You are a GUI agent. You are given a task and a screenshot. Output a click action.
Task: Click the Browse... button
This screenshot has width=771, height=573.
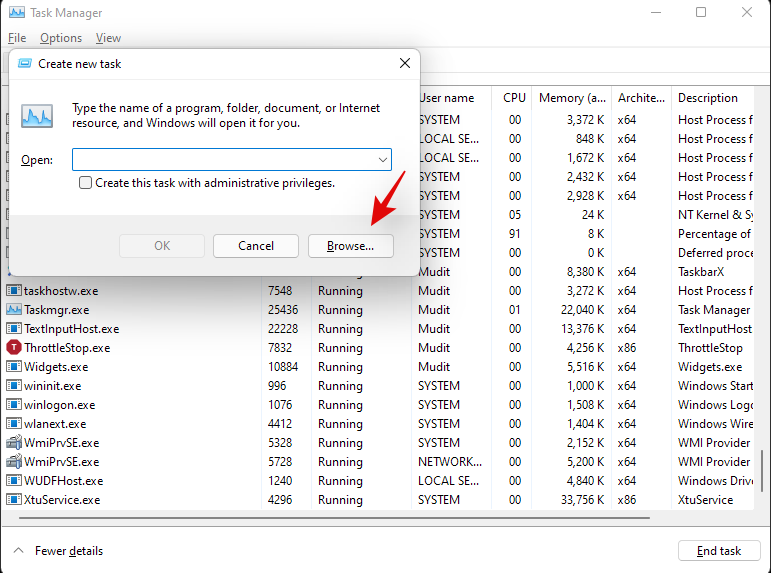click(351, 246)
